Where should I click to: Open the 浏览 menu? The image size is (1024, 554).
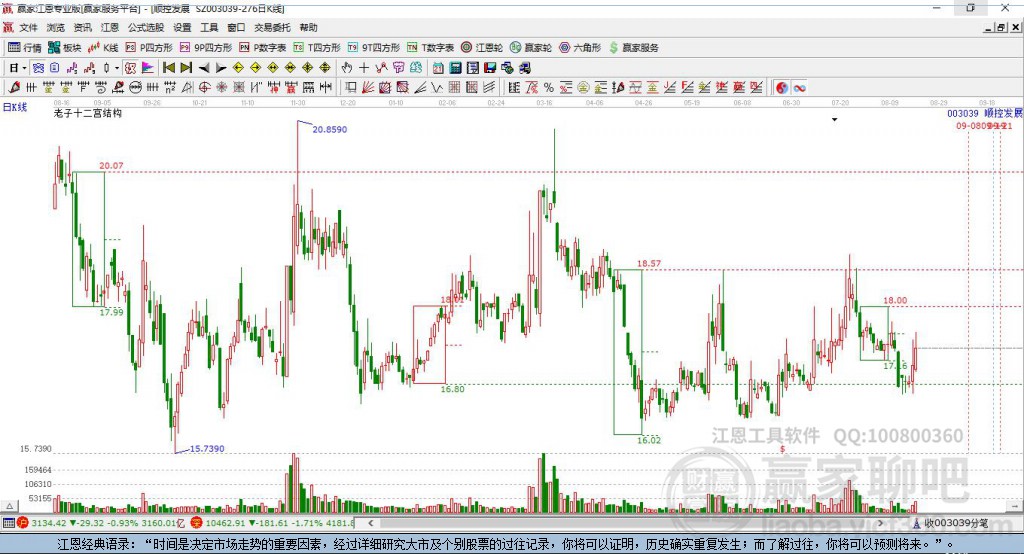(56, 27)
